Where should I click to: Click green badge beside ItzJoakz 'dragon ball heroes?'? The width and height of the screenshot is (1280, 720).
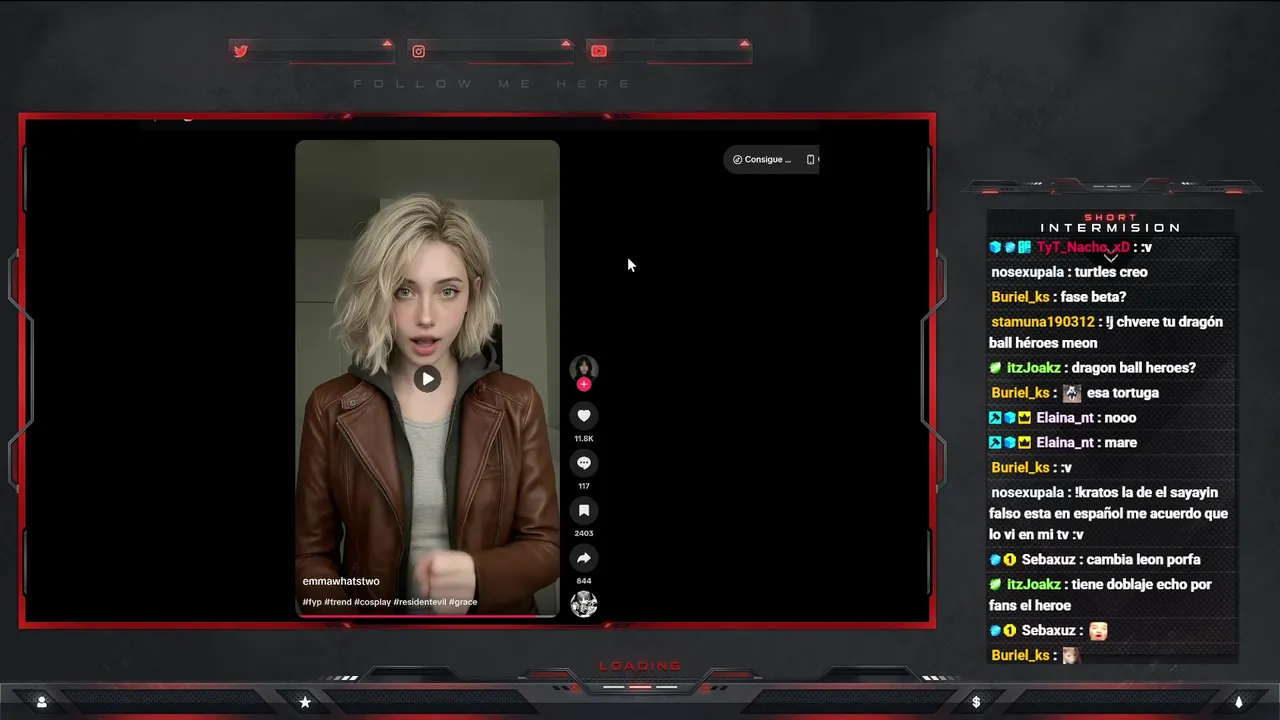pyautogui.click(x=995, y=368)
